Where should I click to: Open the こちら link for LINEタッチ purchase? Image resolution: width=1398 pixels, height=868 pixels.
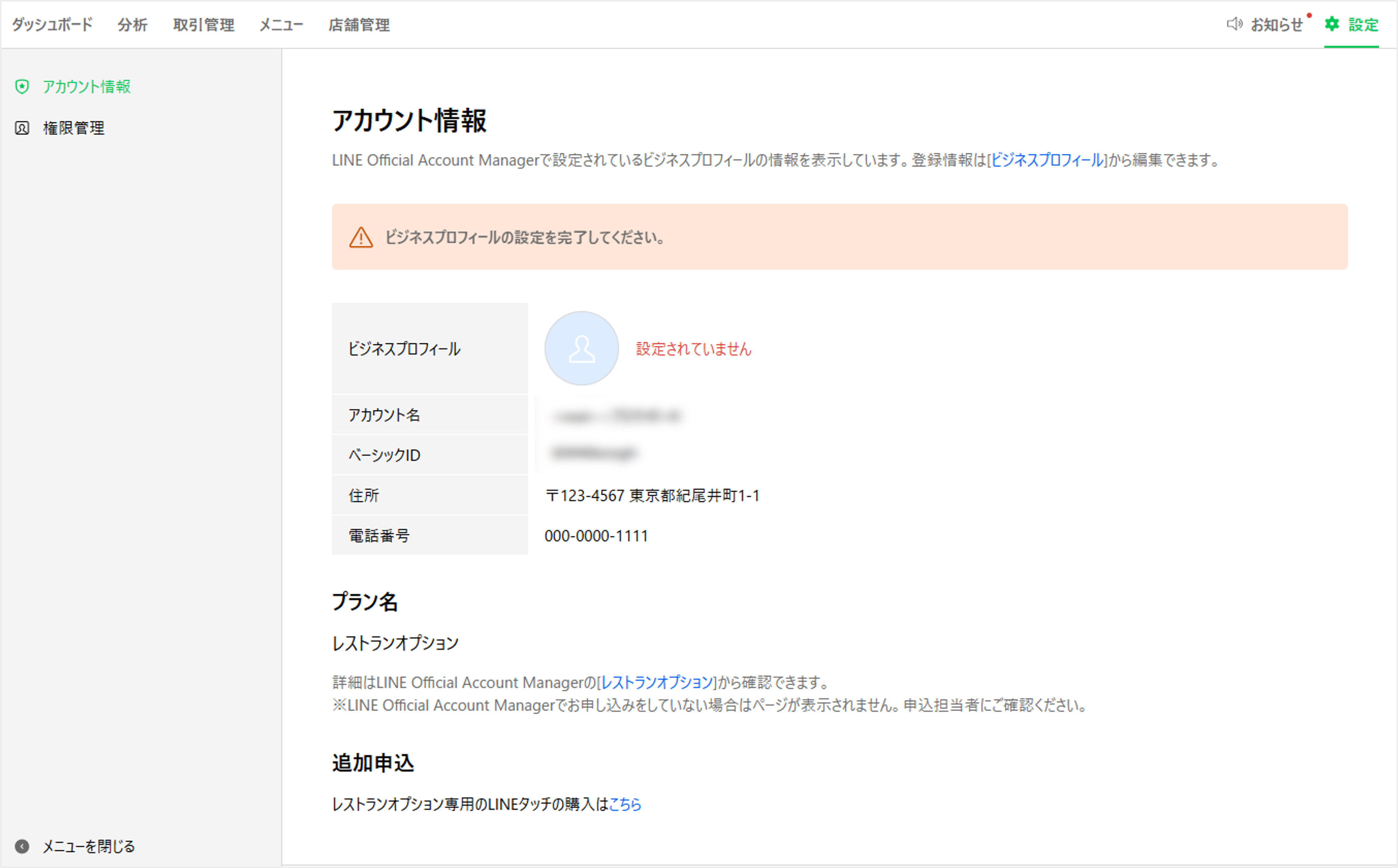625,804
